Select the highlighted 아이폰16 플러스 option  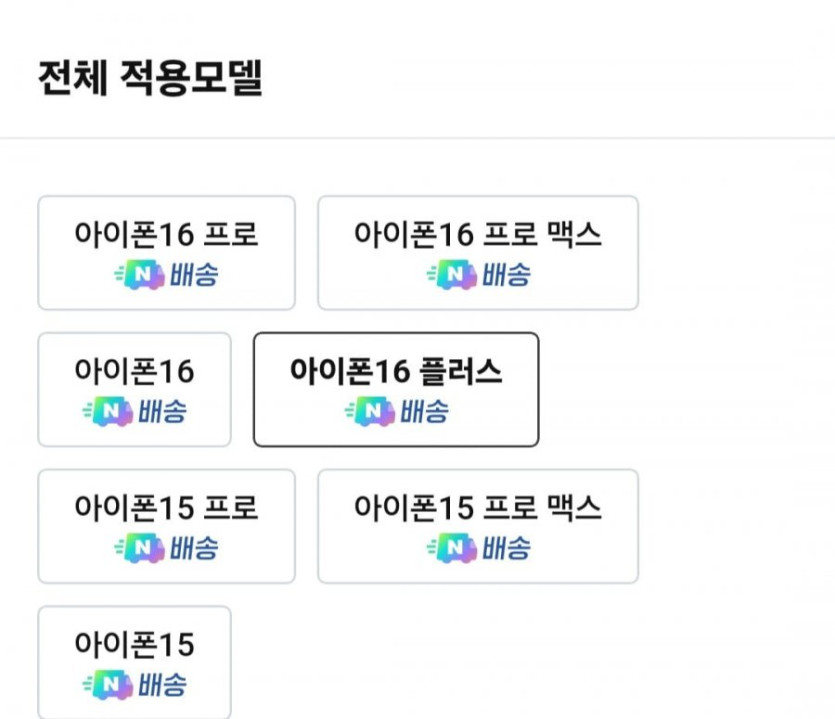pyautogui.click(x=396, y=372)
